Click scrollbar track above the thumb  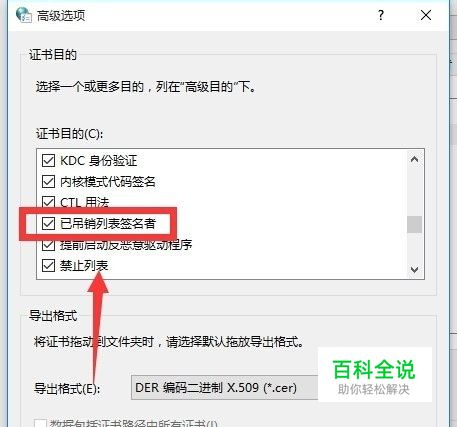pos(415,191)
